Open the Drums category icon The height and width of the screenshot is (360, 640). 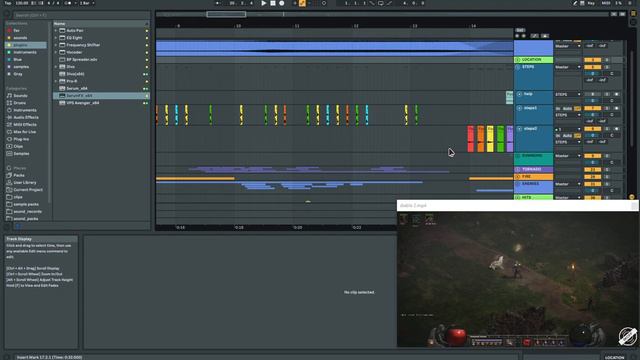pyautogui.click(x=9, y=103)
